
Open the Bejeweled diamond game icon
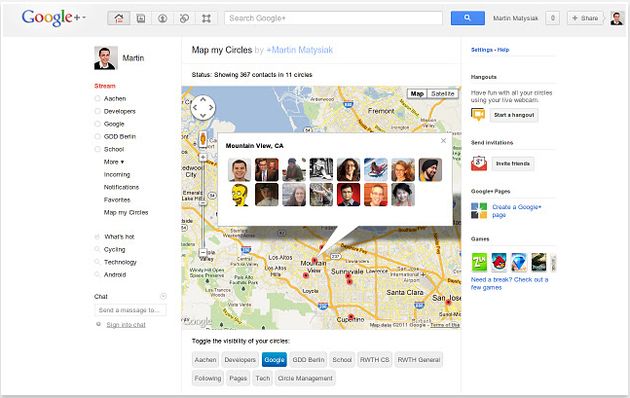point(519,262)
